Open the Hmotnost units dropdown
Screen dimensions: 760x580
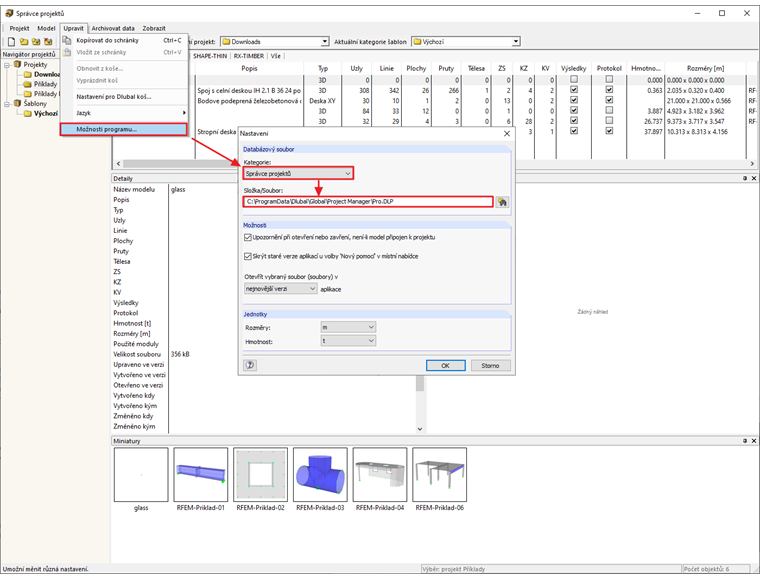click(x=348, y=341)
